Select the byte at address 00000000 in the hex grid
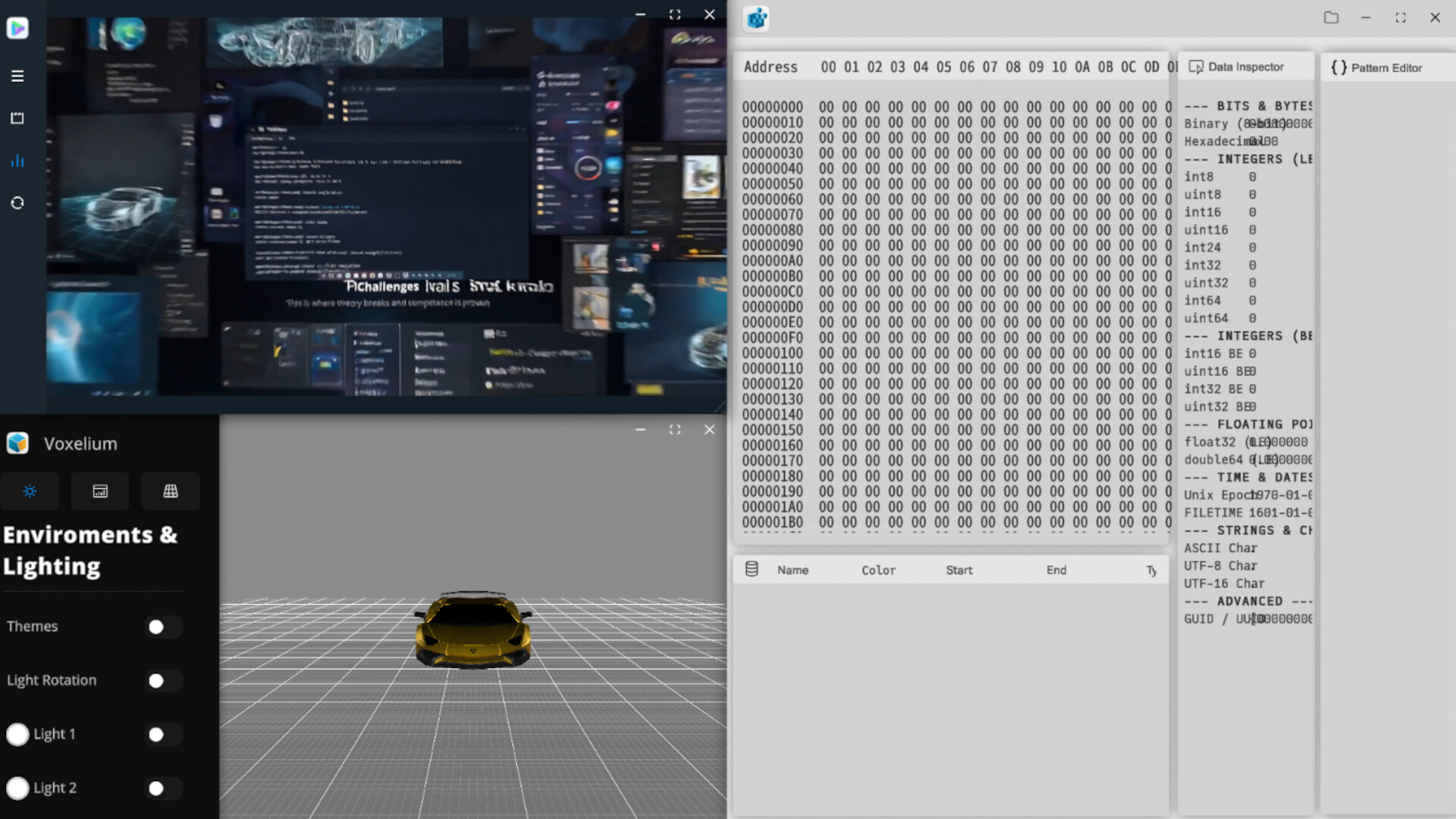1456x819 pixels. (x=826, y=106)
